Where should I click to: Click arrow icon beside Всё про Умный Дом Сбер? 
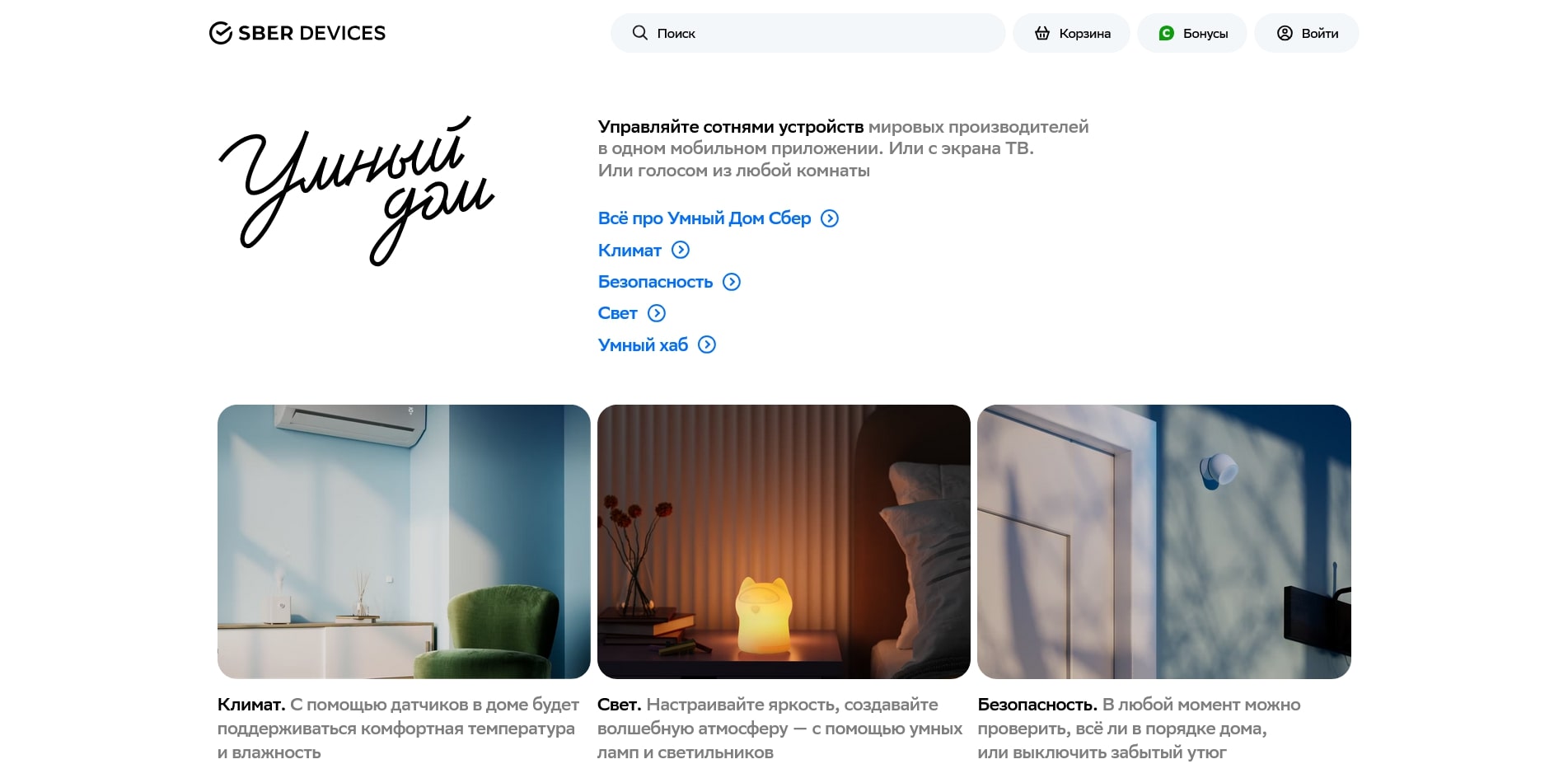pos(830,218)
